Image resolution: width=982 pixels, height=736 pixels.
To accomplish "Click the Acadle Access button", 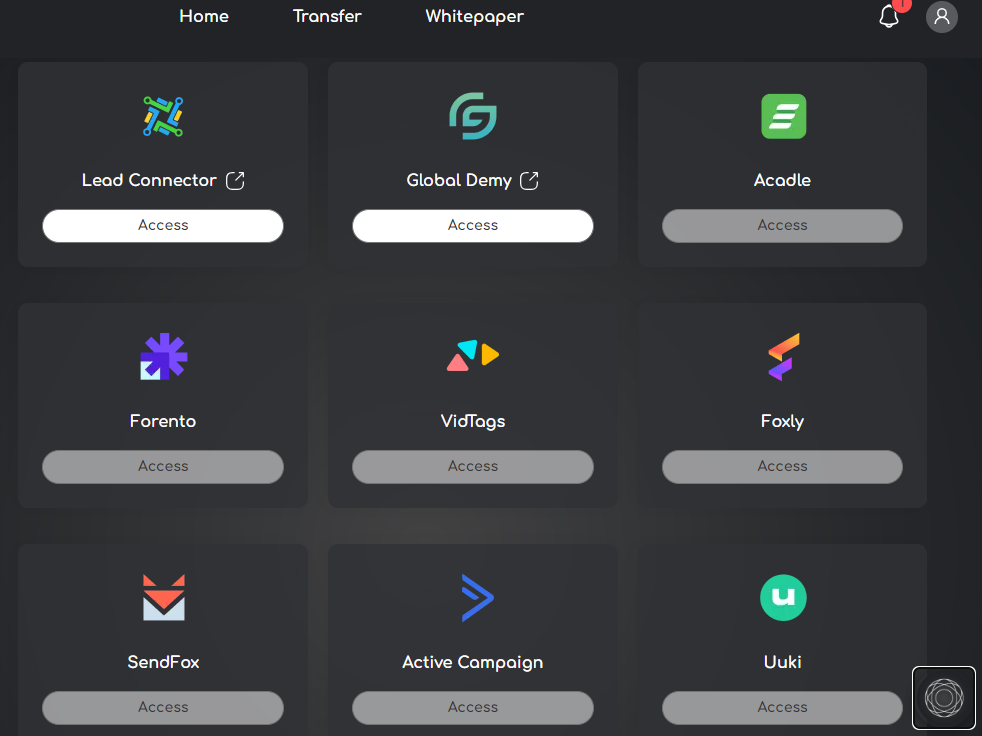I will pos(782,225).
